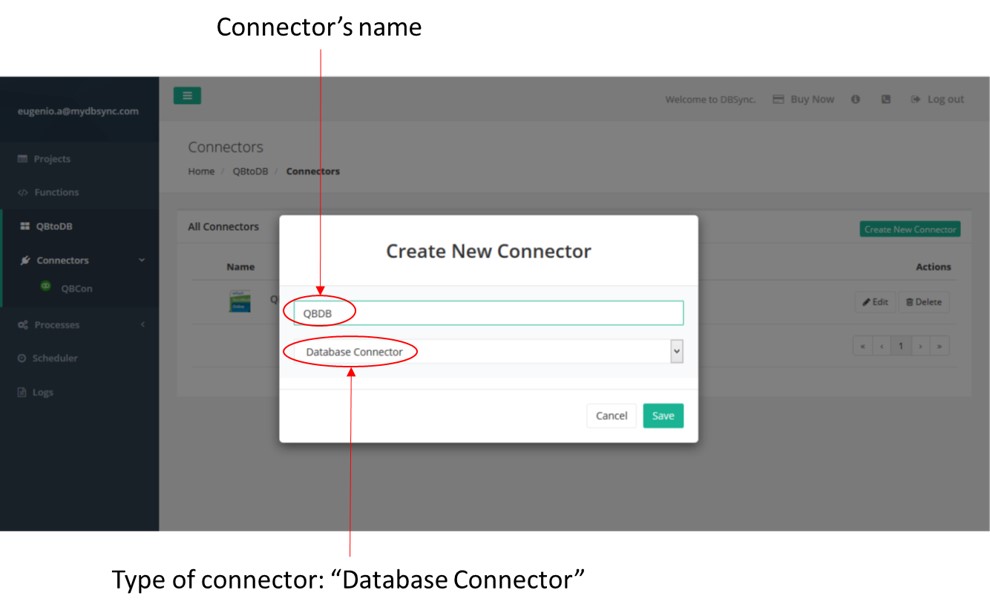
Task: Open Functions in the sidebar
Action: click(x=55, y=193)
